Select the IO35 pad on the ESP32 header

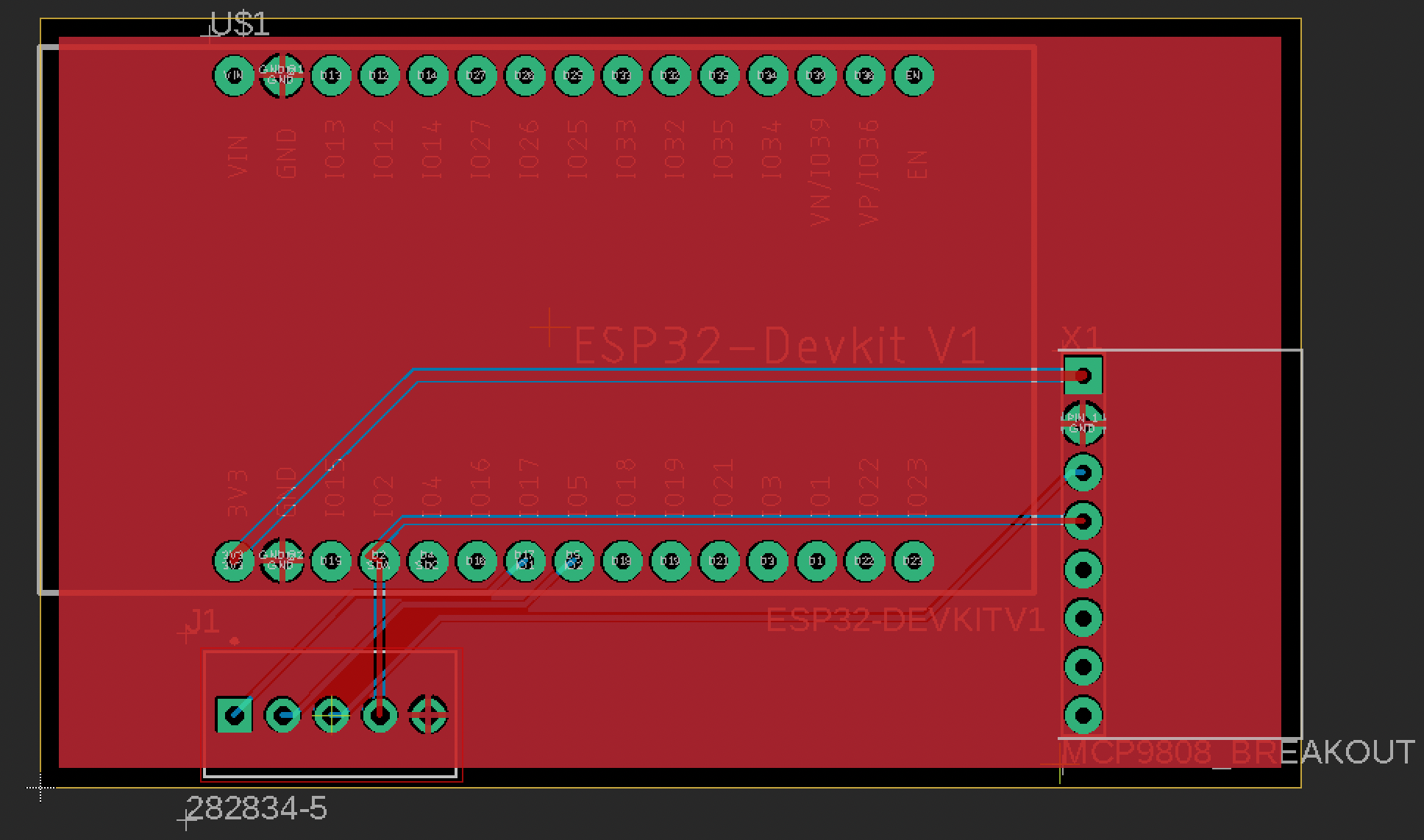point(719,75)
